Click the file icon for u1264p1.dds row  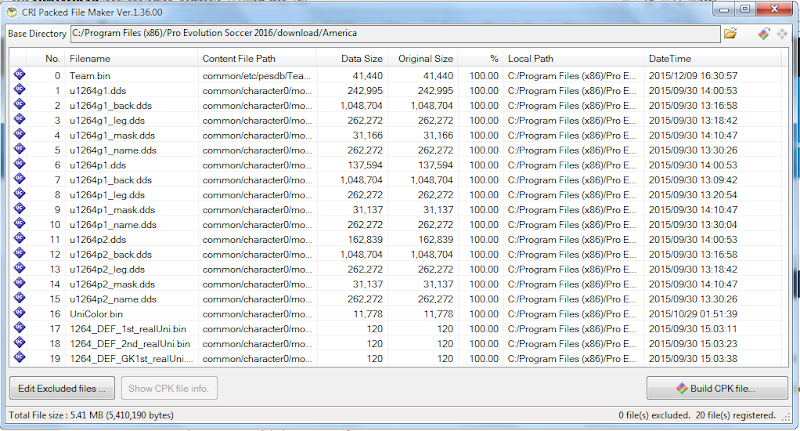point(19,164)
